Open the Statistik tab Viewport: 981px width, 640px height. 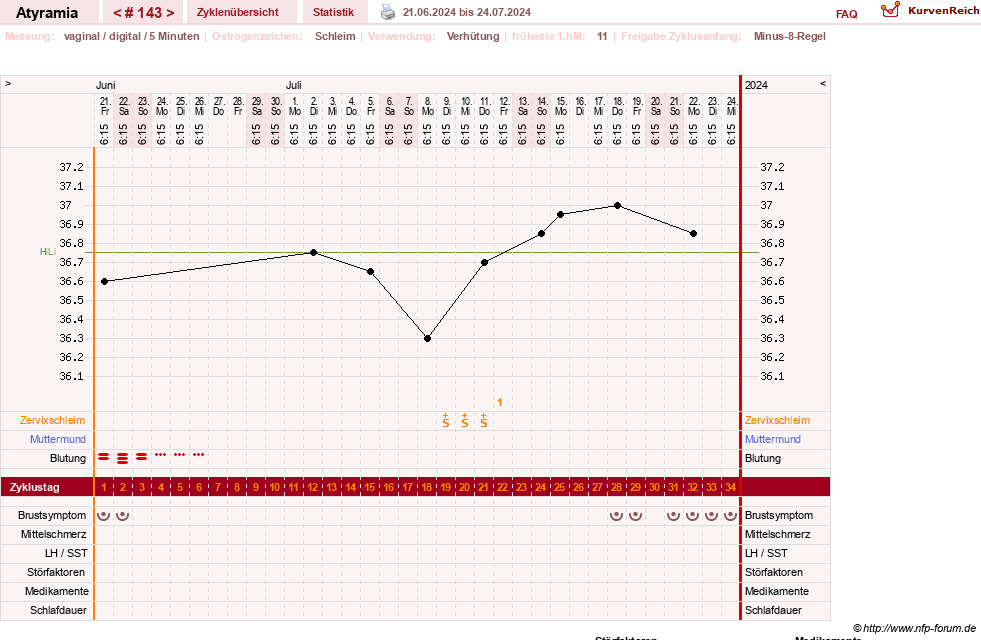(x=333, y=12)
